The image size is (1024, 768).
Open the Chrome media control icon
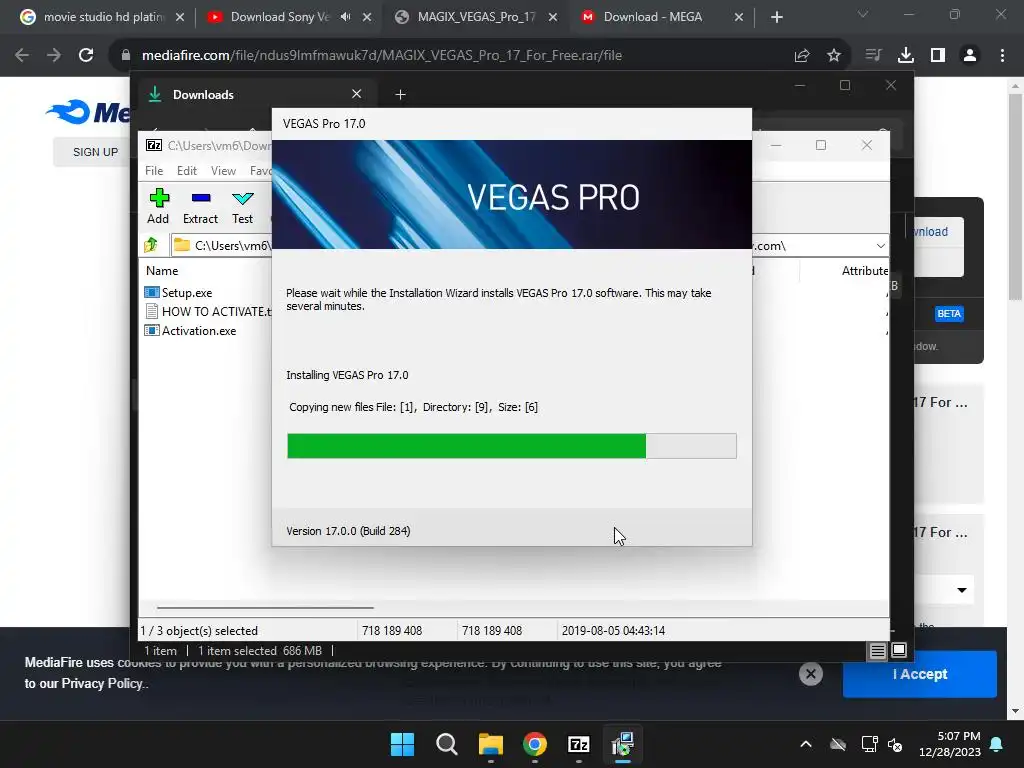click(873, 56)
